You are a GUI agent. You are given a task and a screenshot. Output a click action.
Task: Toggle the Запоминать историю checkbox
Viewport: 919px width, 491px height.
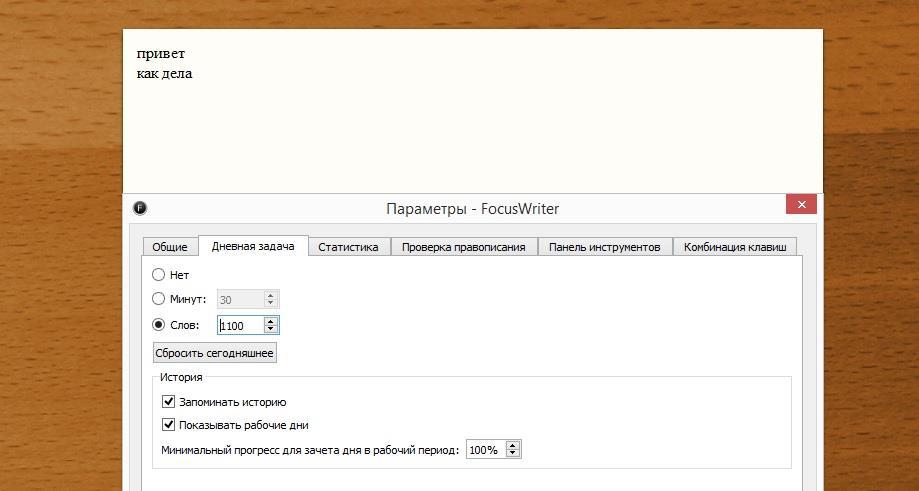169,402
